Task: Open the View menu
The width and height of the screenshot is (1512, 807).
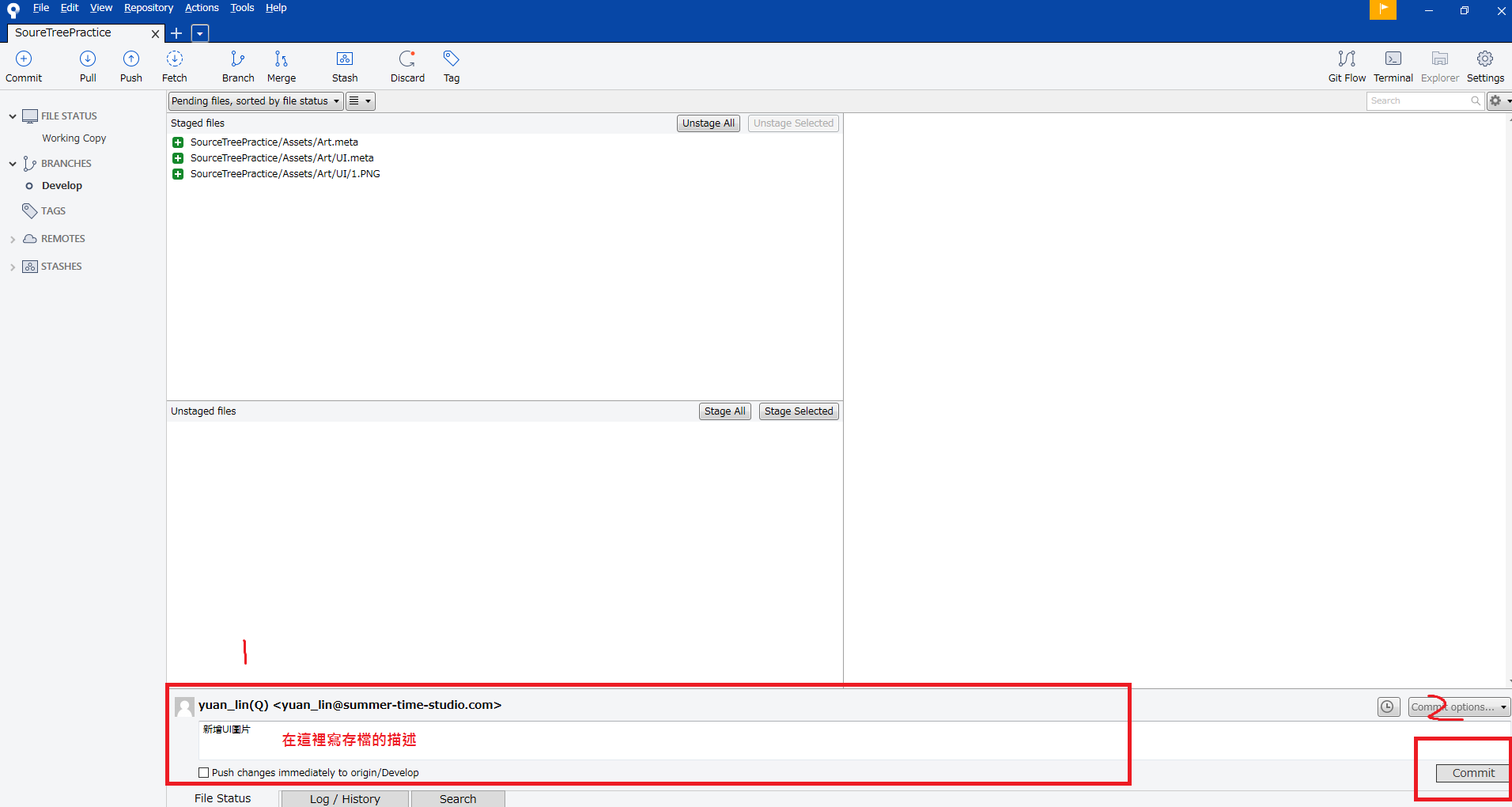Action: [x=101, y=8]
